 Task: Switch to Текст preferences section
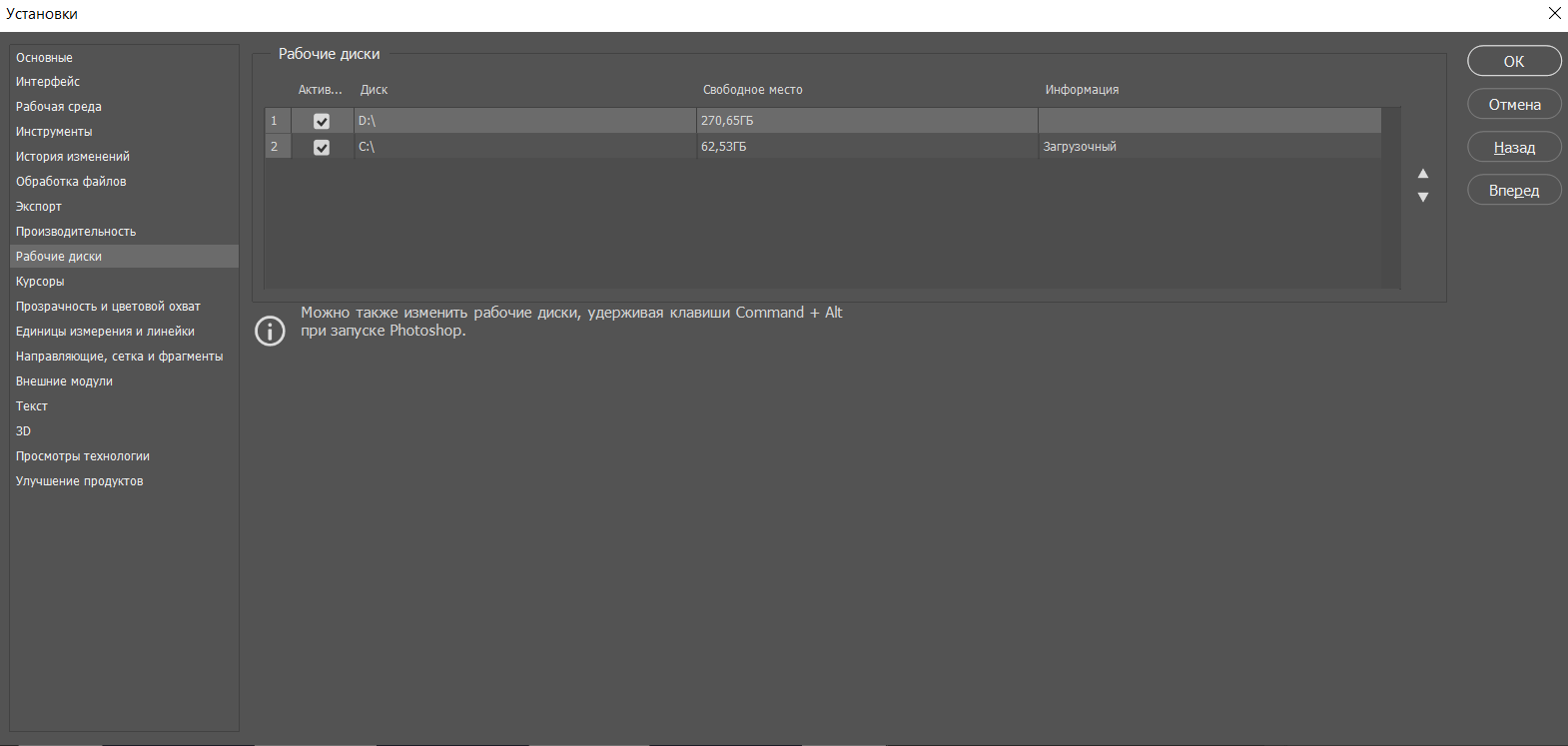(x=125, y=406)
